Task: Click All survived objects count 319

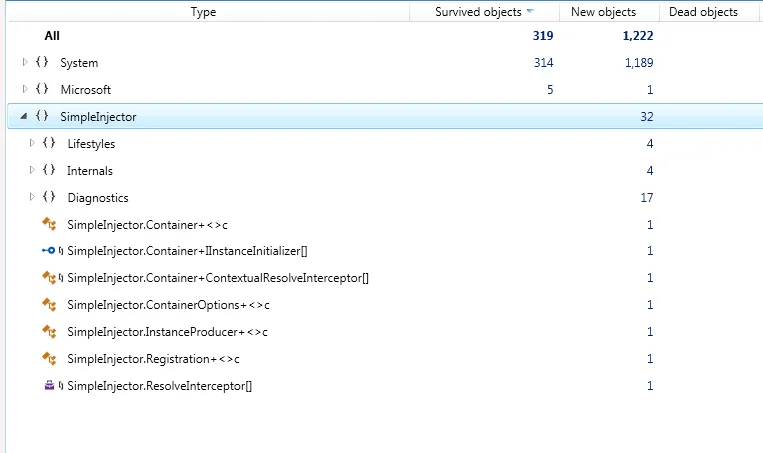Action: [x=543, y=36]
